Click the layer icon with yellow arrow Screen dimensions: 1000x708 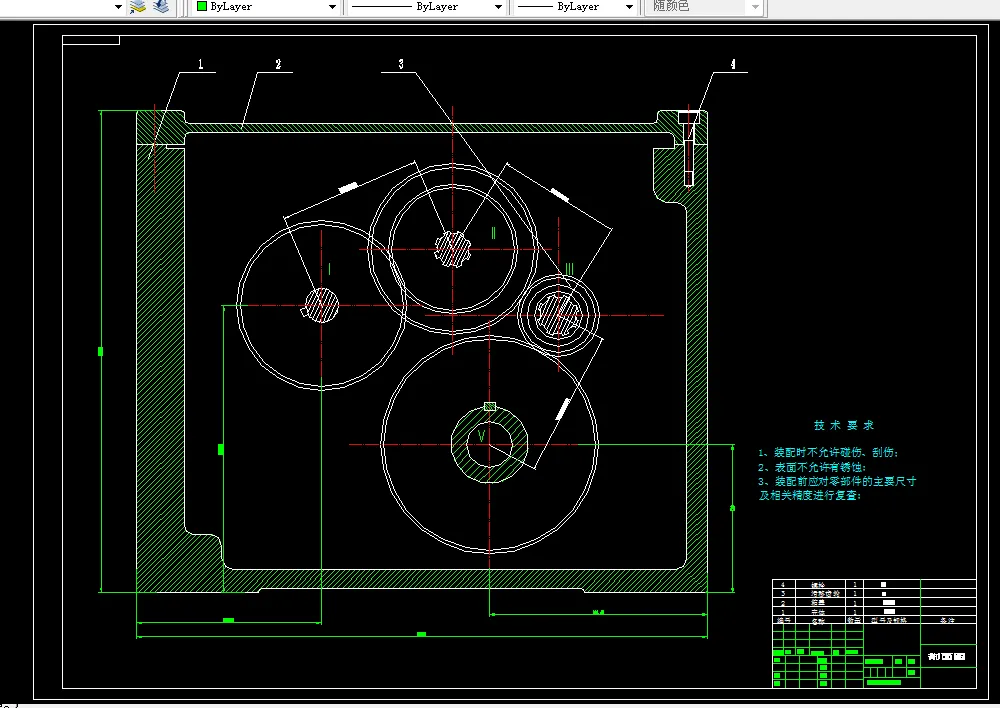pyautogui.click(x=138, y=7)
